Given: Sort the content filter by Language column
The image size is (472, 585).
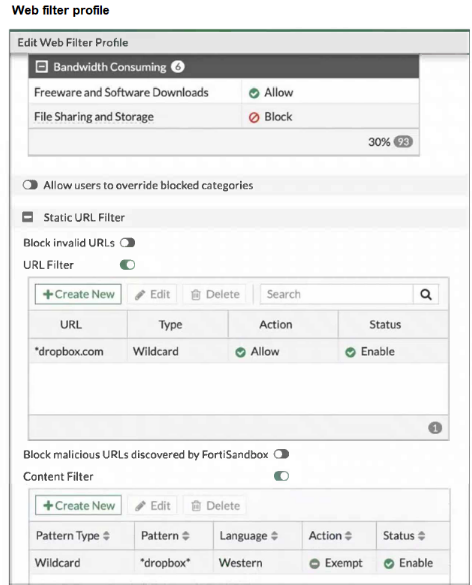Looking at the screenshot, I should (x=274, y=536).
